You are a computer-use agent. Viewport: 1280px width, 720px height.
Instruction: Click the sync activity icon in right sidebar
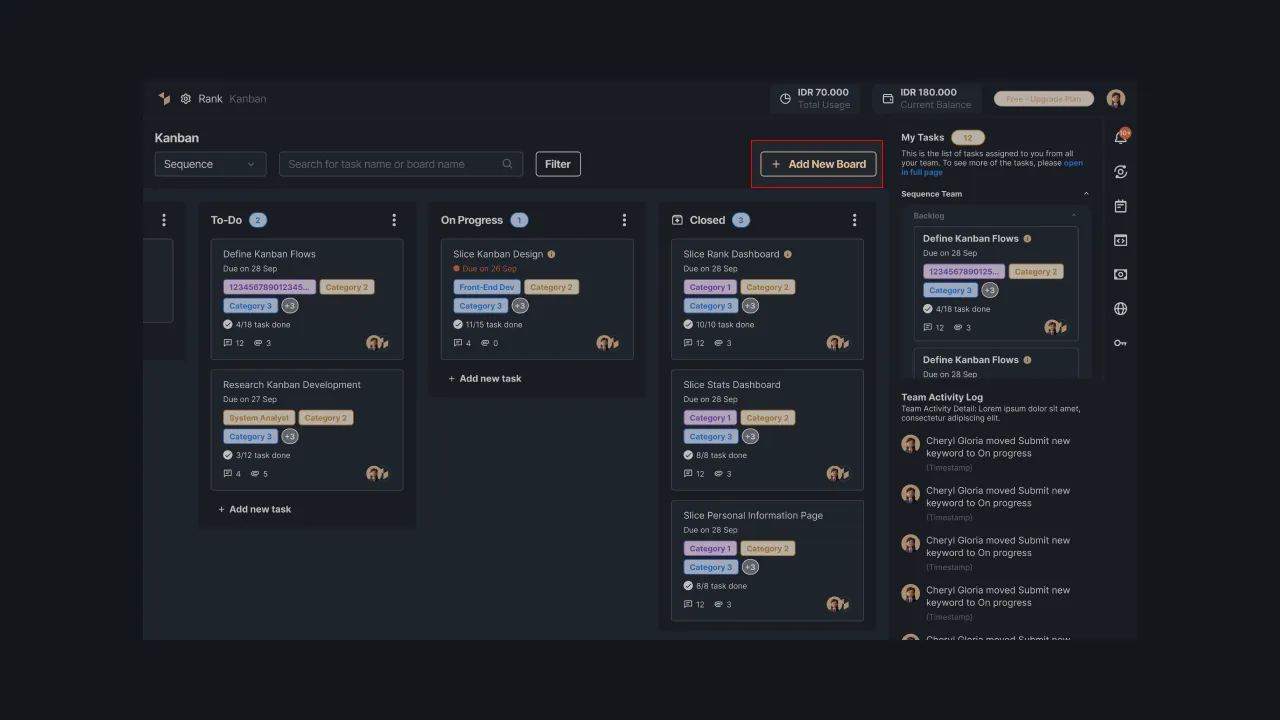(x=1120, y=171)
